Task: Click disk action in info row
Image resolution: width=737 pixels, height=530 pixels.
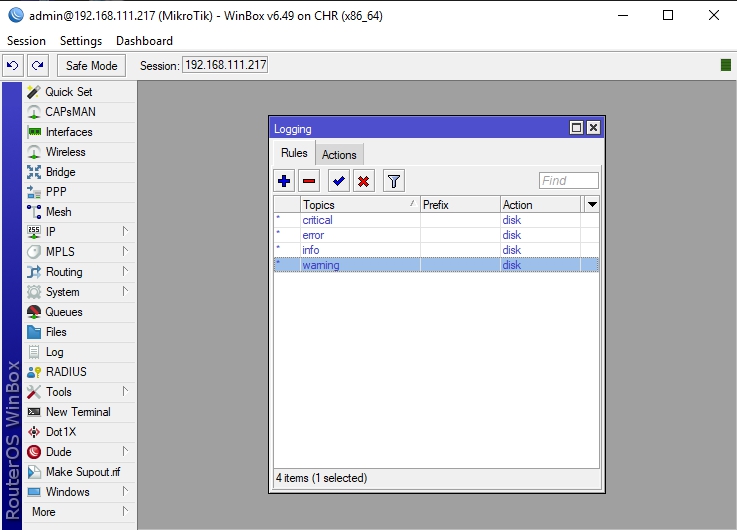Action: pos(511,250)
